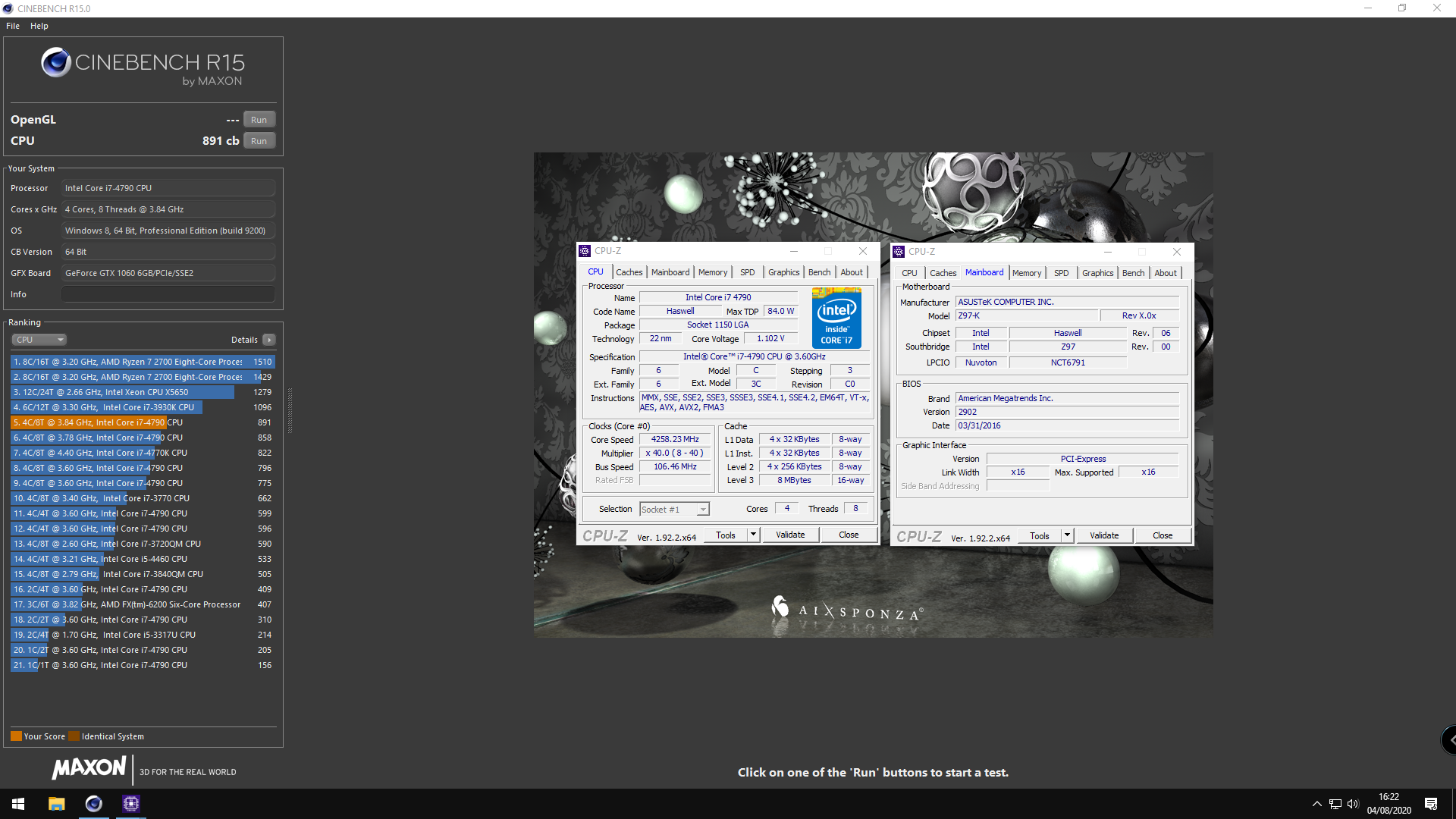Open the CPU ranking type dropdown
This screenshot has height=819, width=1456.
[x=39, y=340]
